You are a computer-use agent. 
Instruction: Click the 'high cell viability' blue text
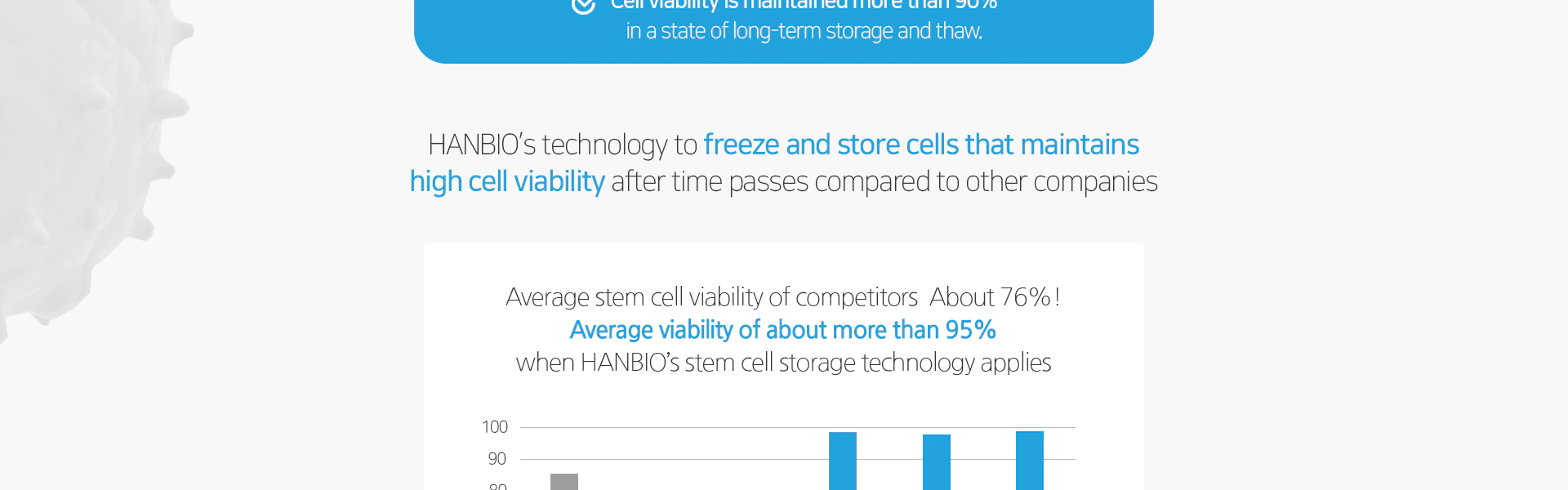click(x=507, y=181)
